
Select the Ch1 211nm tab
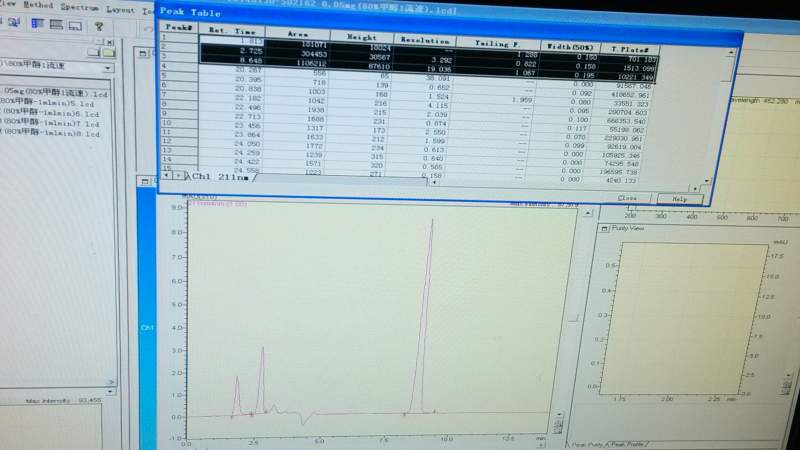pyautogui.click(x=219, y=177)
